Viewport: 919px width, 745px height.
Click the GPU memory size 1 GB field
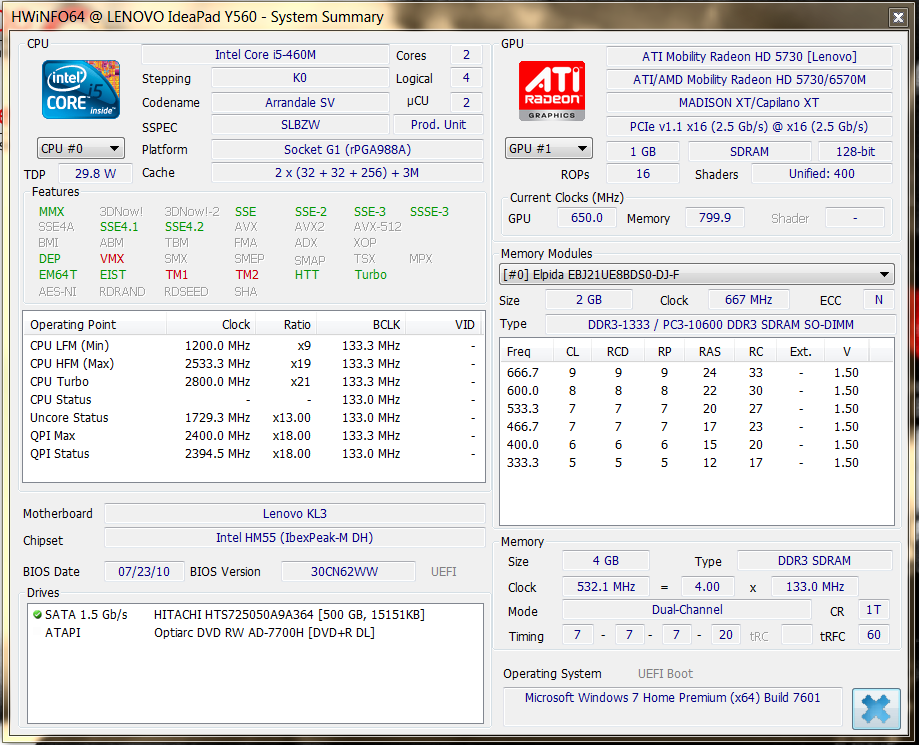coord(643,152)
